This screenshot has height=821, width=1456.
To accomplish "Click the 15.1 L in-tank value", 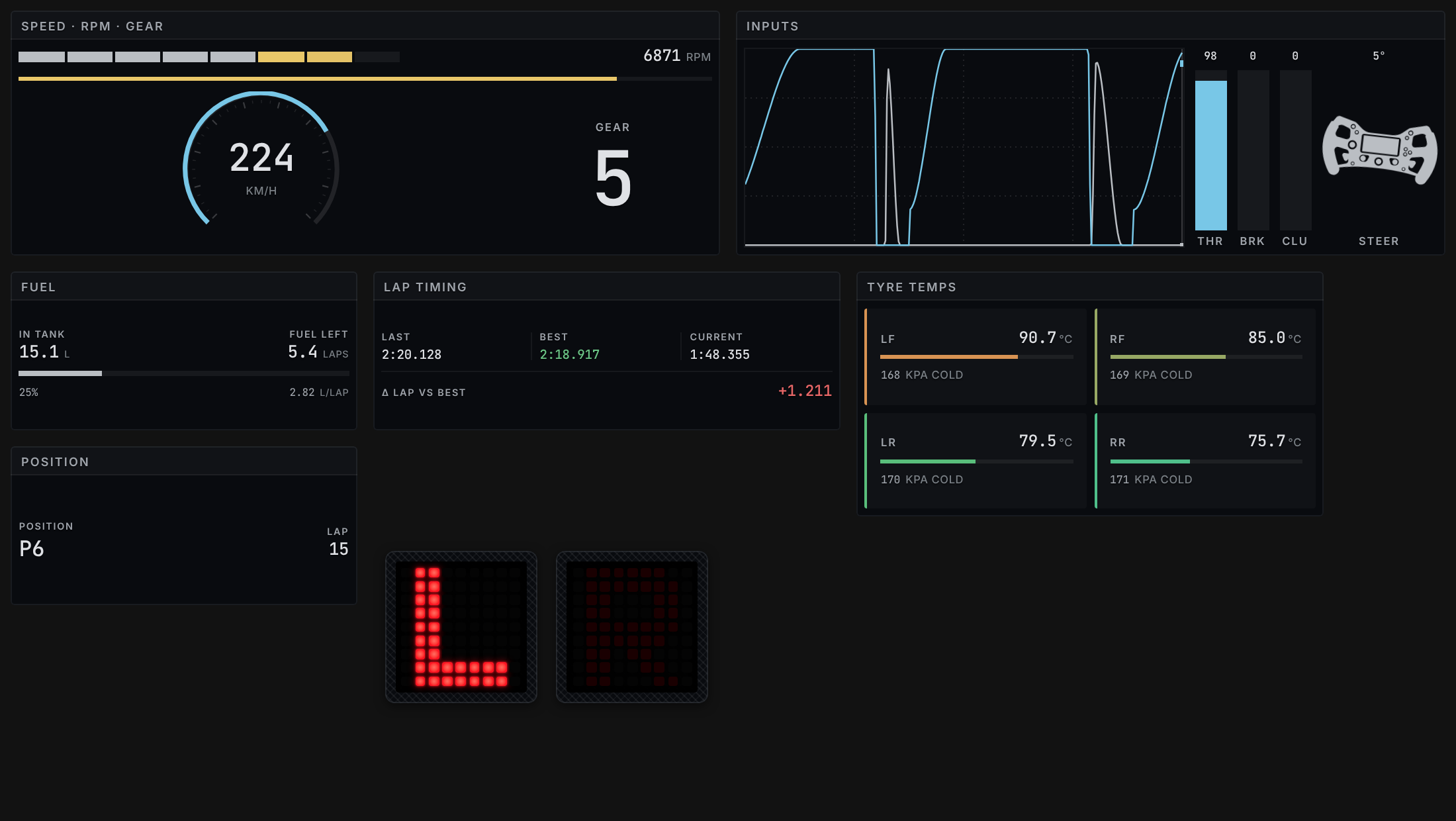I will 44,352.
